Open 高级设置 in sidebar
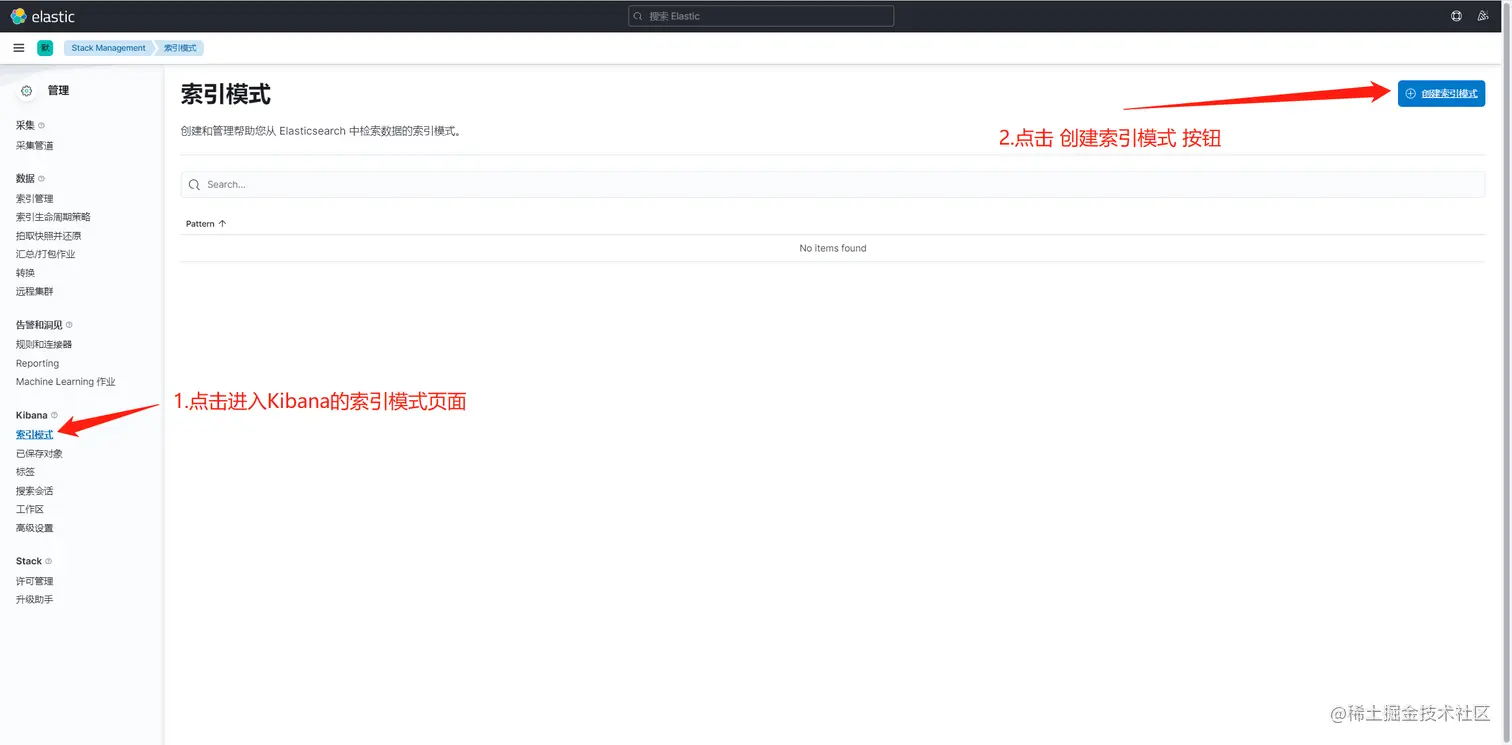Image resolution: width=1512 pixels, height=745 pixels. click(35, 528)
